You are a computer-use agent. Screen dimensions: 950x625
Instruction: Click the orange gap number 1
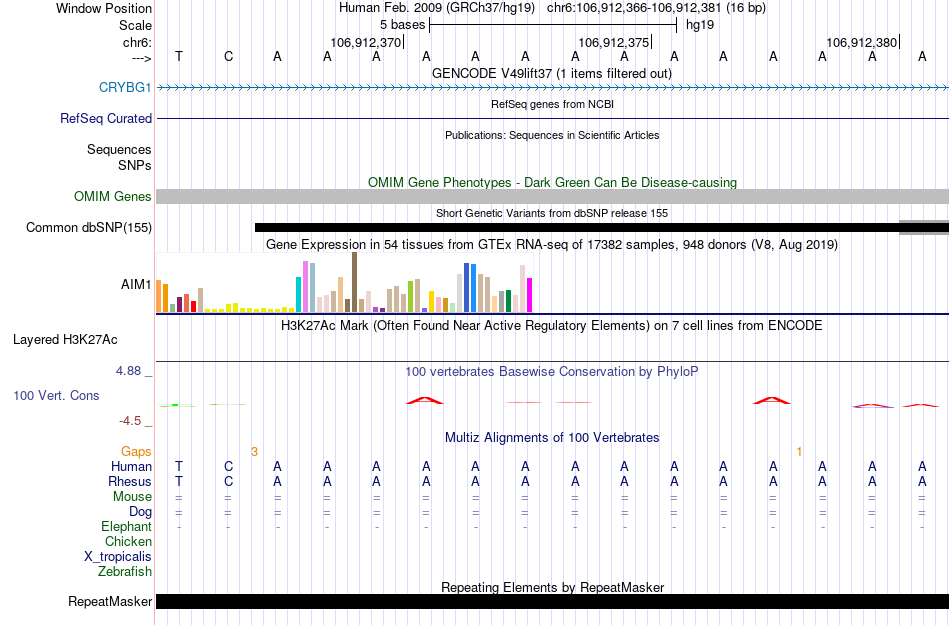point(799,452)
